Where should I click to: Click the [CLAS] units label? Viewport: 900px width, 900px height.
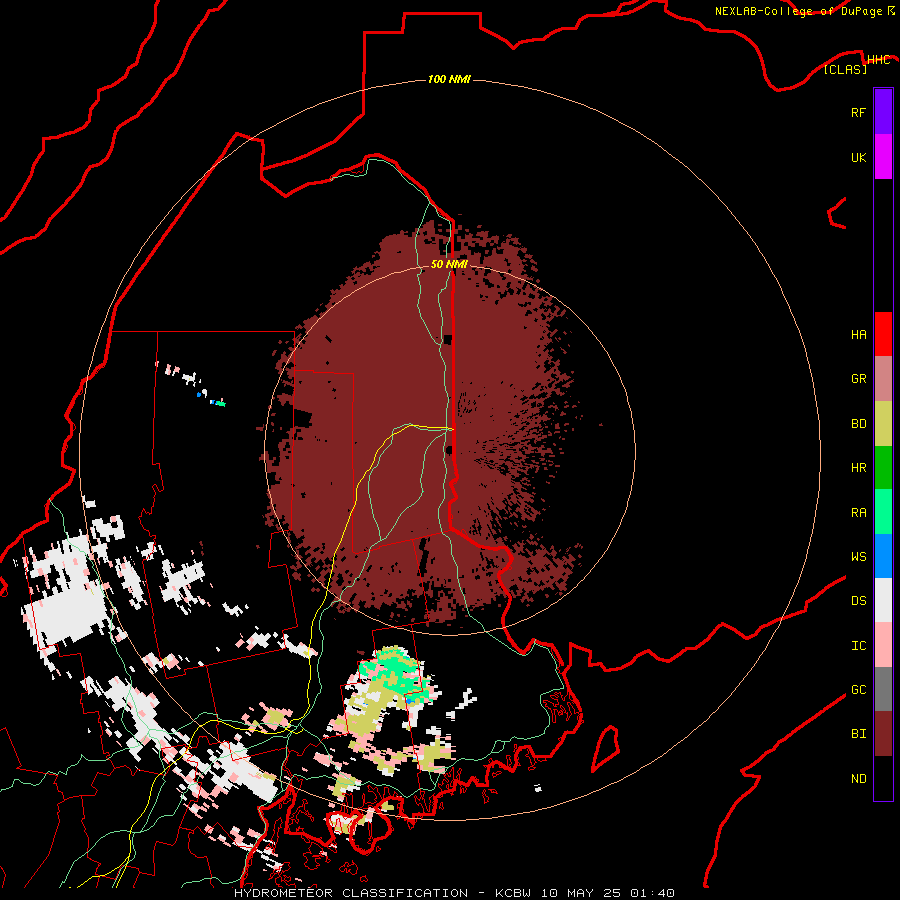(x=845, y=69)
